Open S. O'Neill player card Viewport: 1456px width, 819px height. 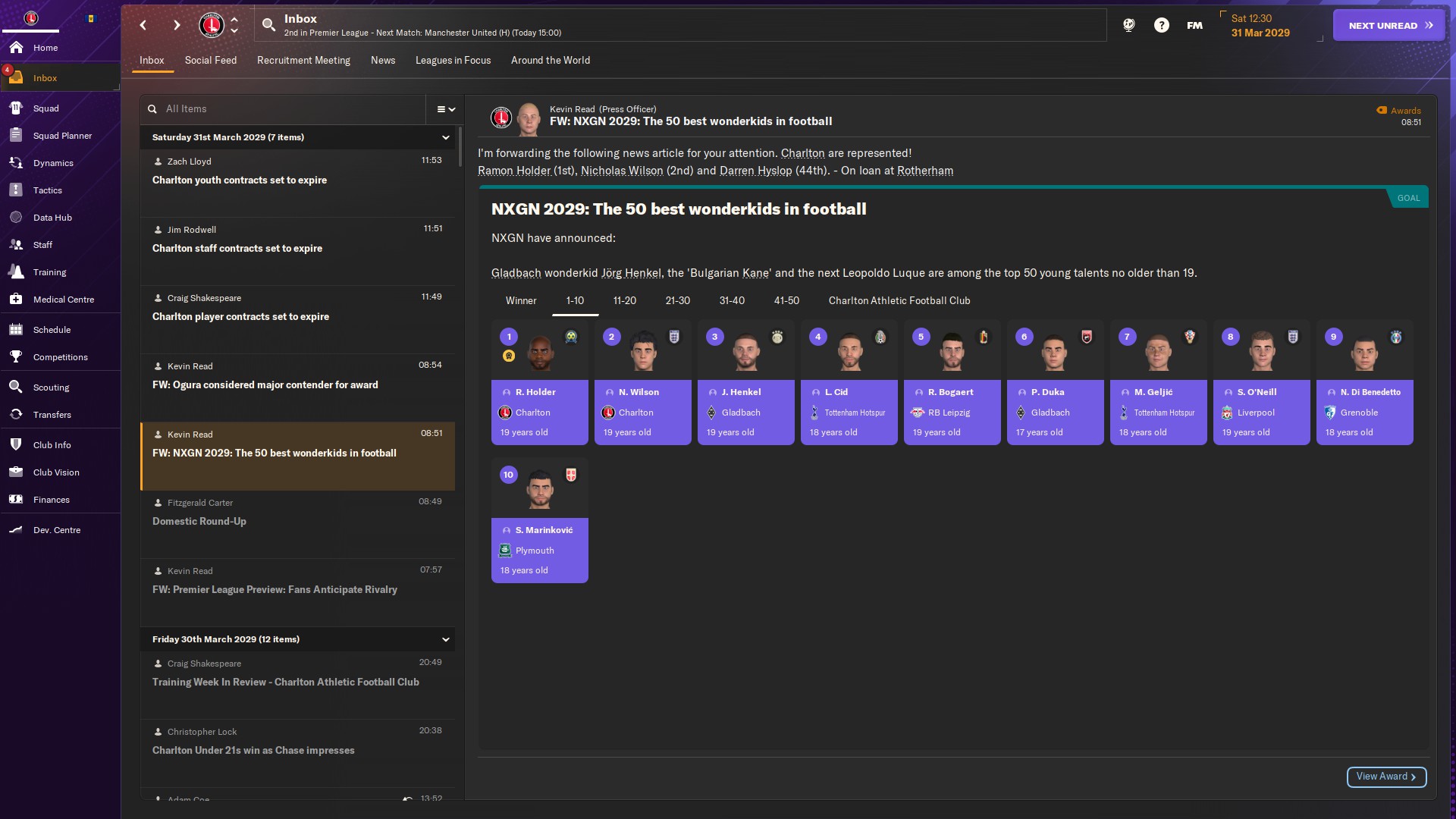coord(1262,382)
